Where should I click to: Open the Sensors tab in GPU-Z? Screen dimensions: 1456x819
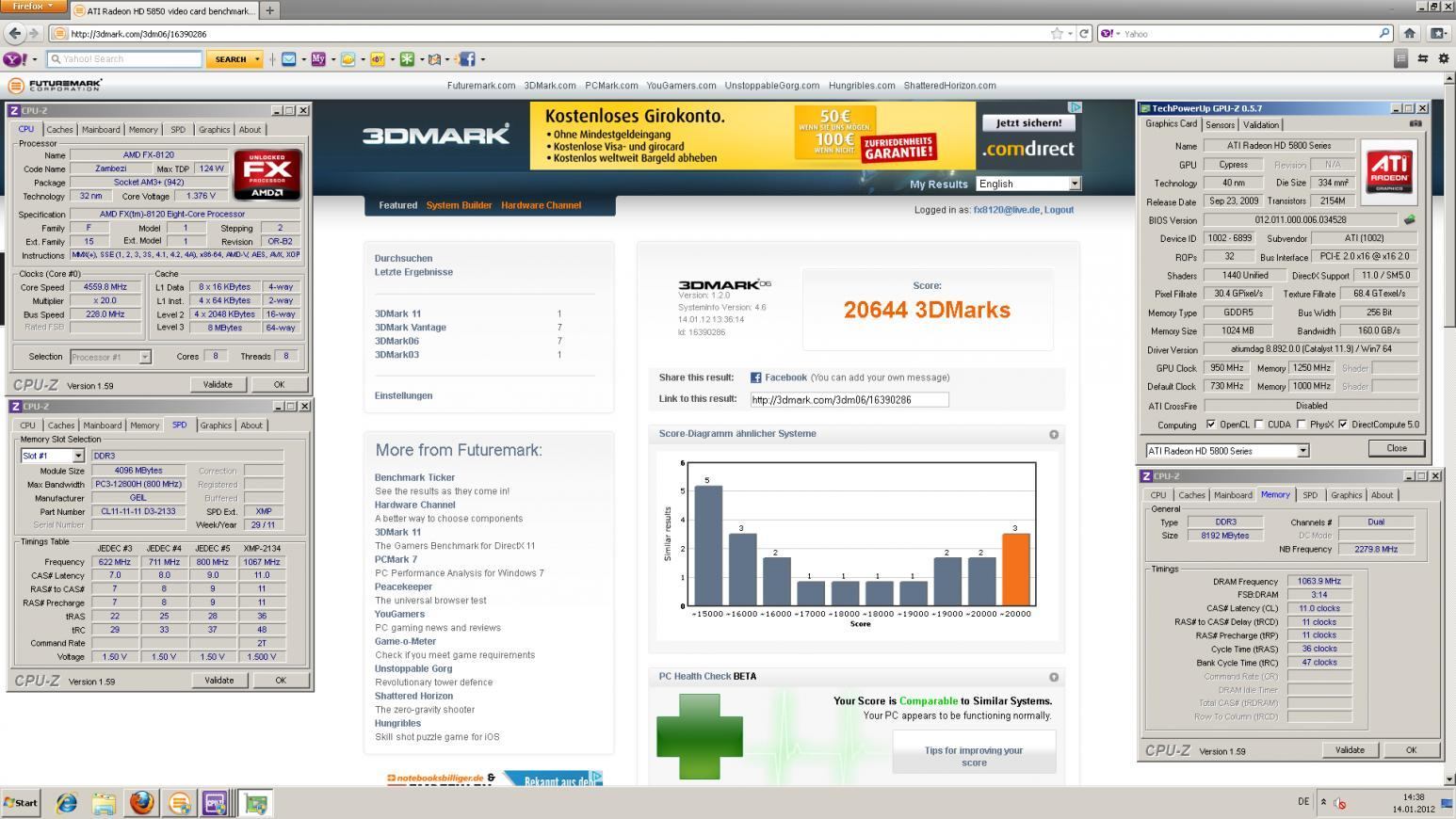[1220, 124]
